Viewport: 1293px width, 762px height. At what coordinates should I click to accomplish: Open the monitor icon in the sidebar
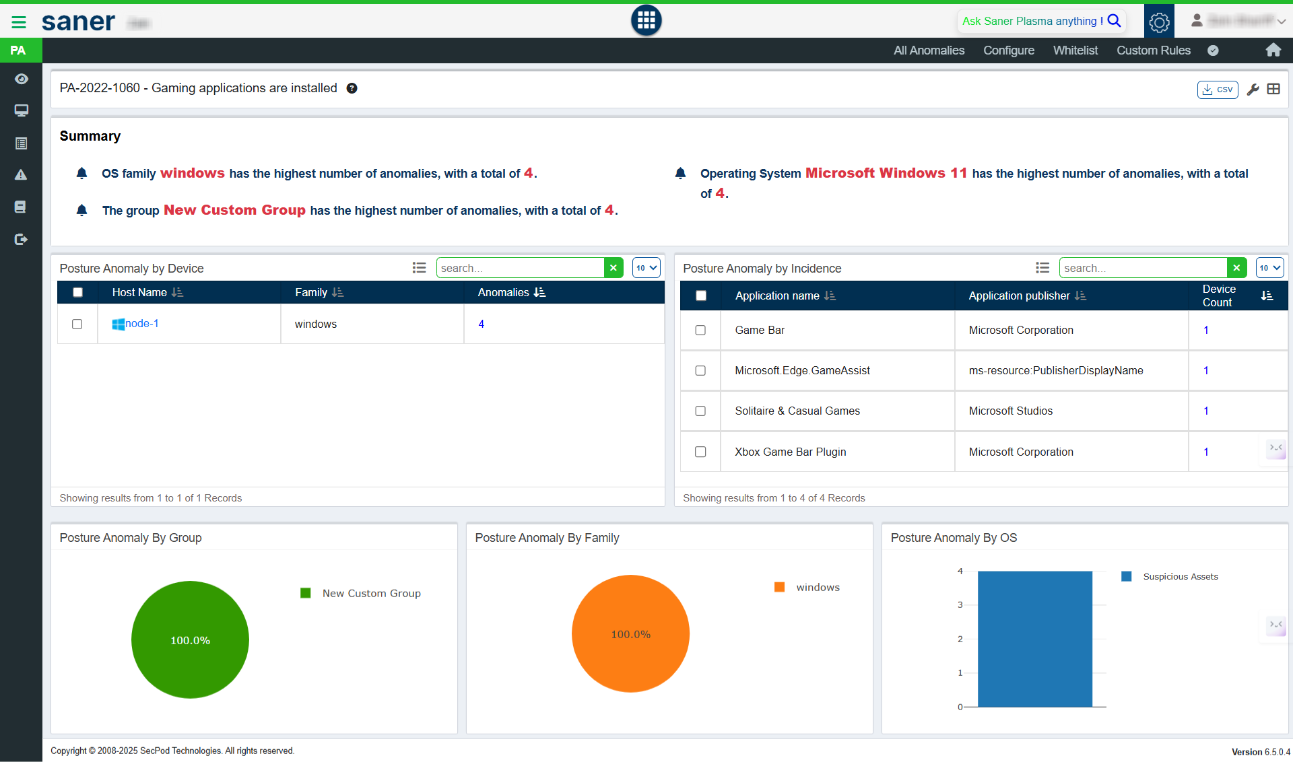[x=21, y=111]
